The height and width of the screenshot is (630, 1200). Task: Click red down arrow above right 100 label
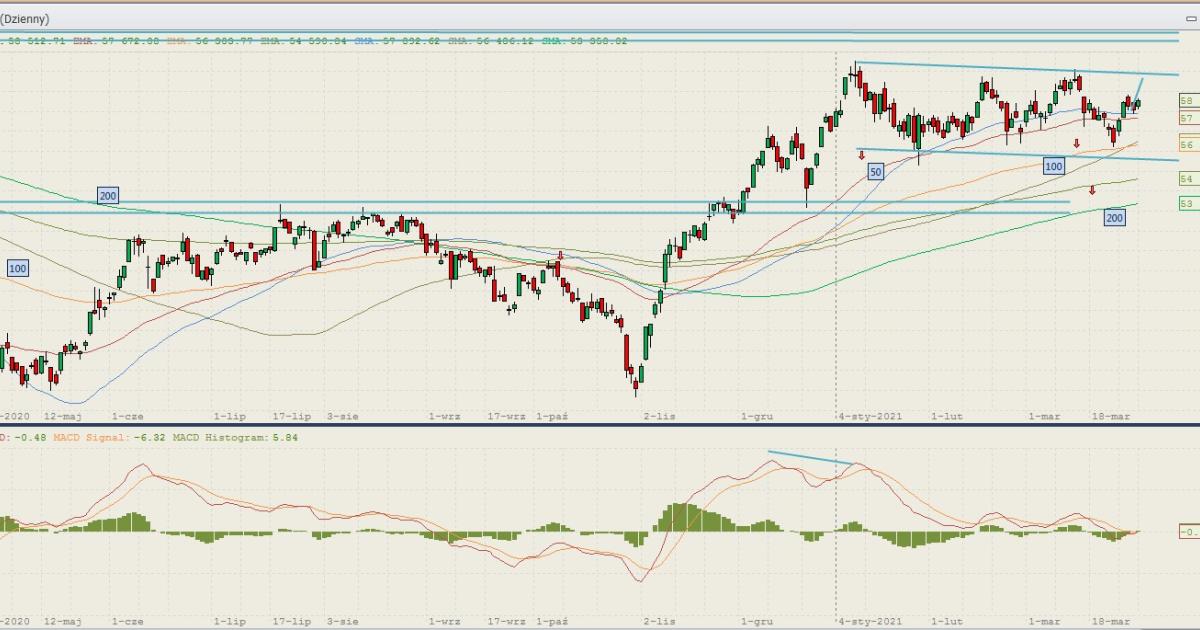click(1076, 144)
